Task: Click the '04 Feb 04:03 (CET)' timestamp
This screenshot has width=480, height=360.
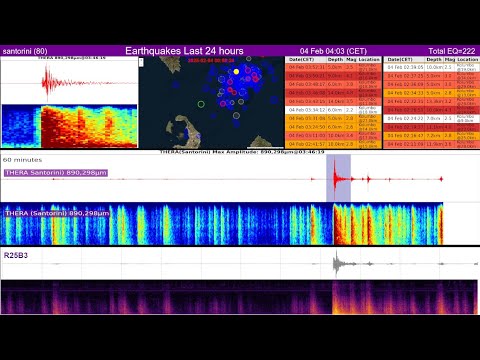Action: (x=333, y=51)
